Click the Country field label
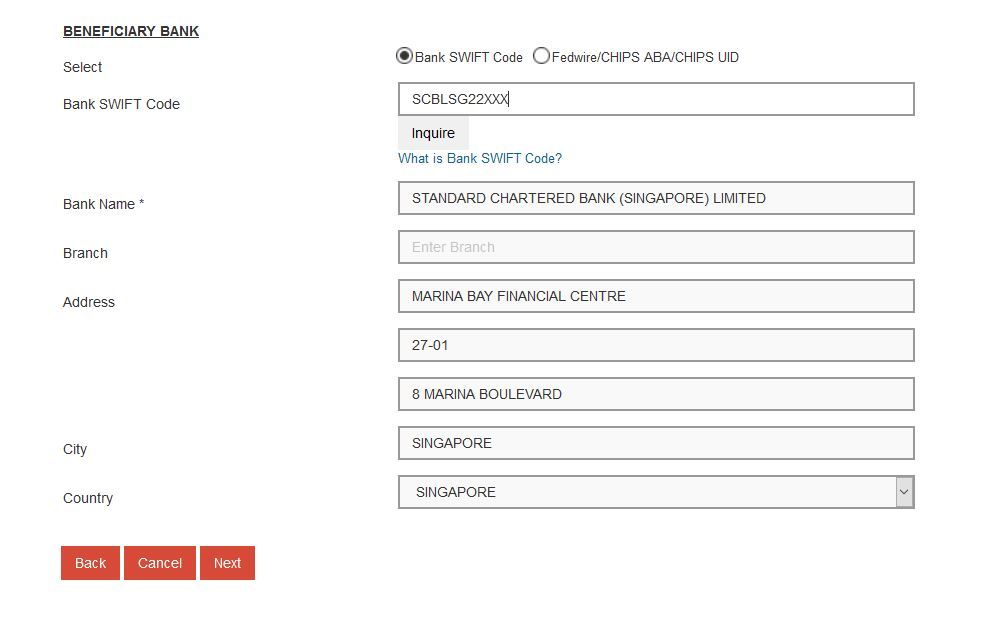Screen dimensions: 992x617 click(x=88, y=498)
